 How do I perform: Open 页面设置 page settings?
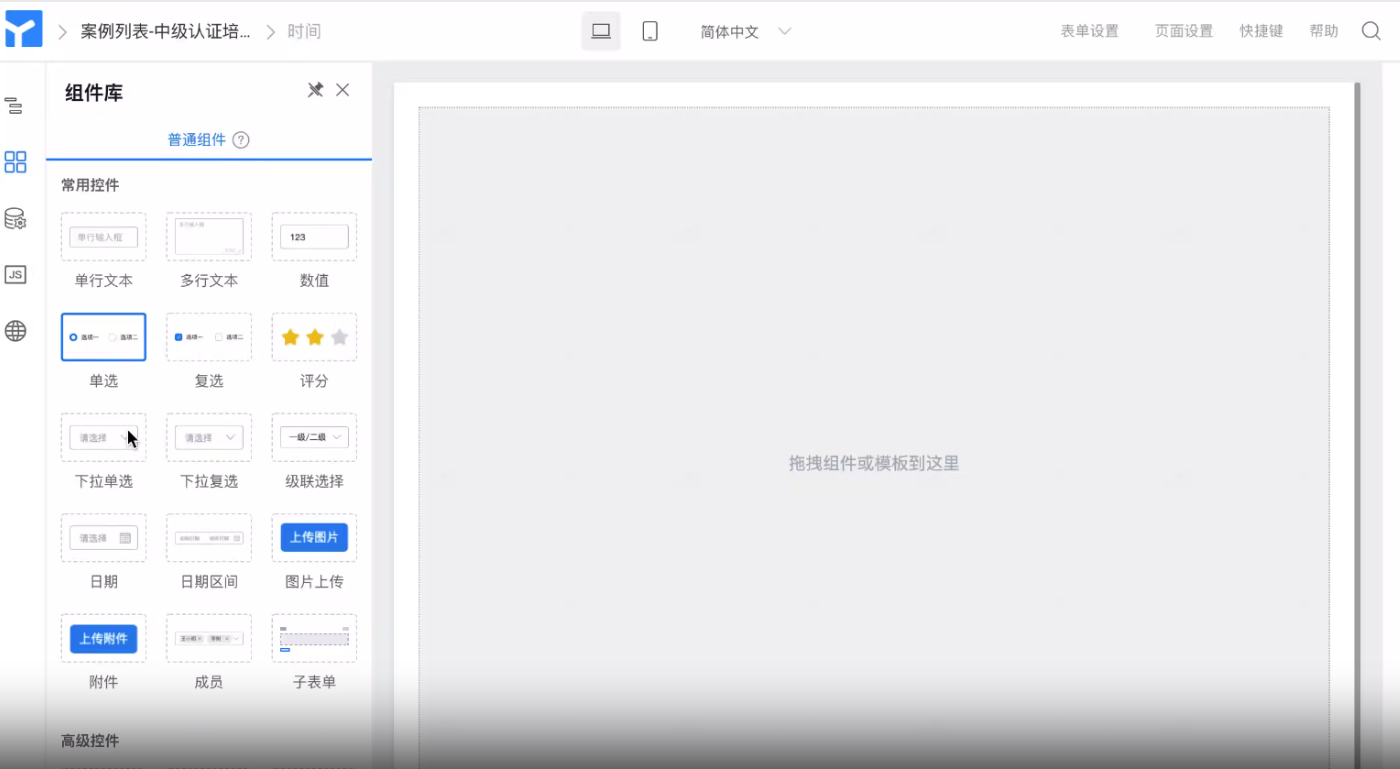(x=1184, y=31)
